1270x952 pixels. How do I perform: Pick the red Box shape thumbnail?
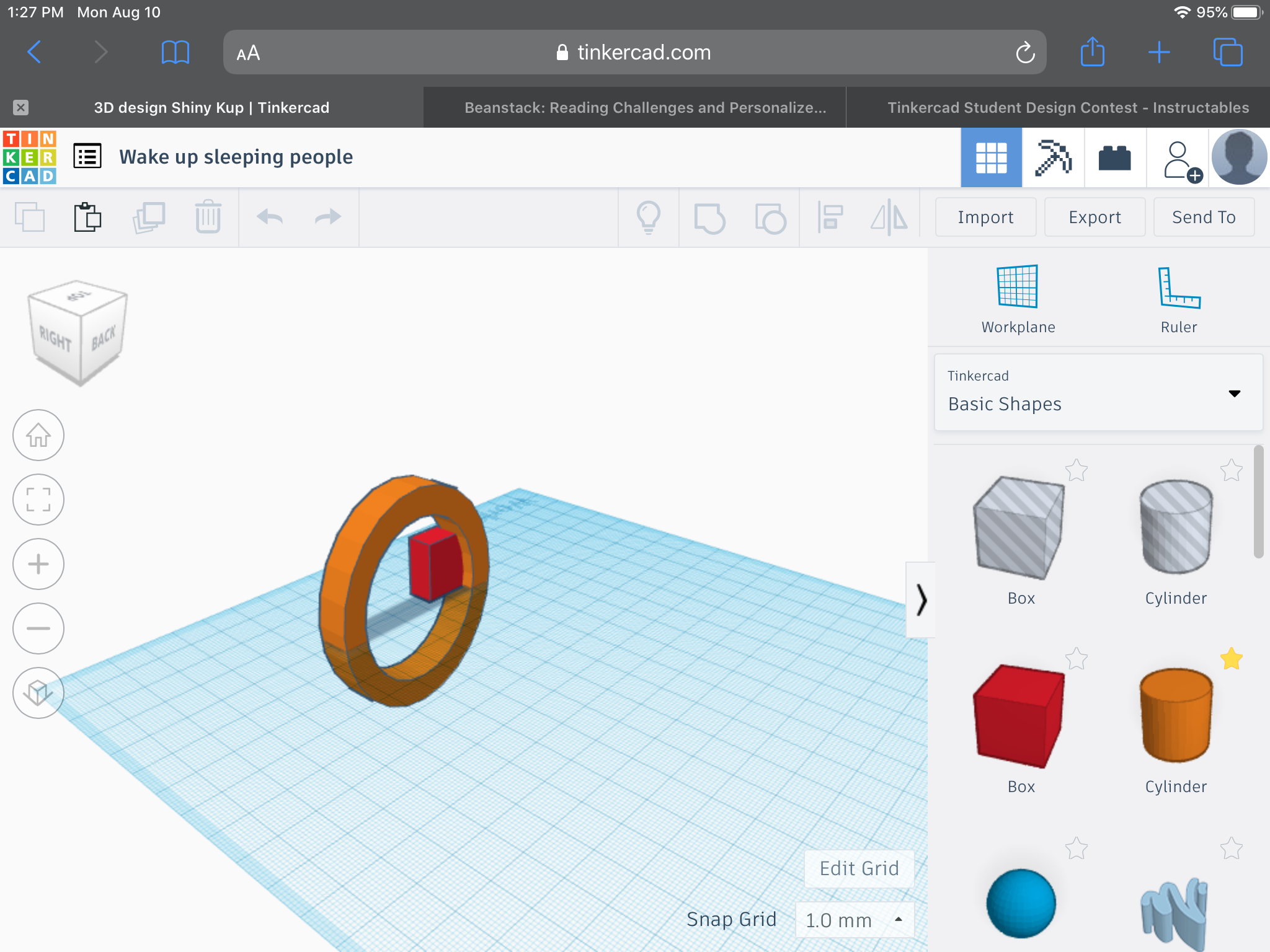pos(1020,716)
